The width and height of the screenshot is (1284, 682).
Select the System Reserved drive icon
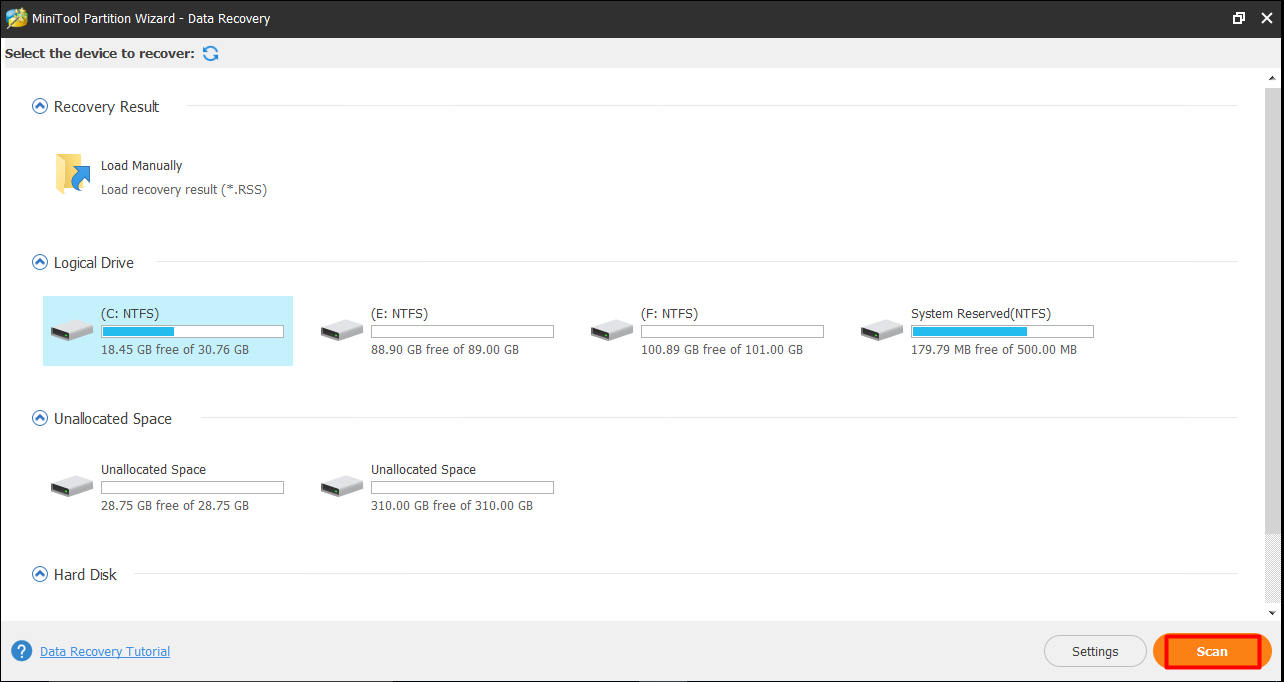coord(882,330)
